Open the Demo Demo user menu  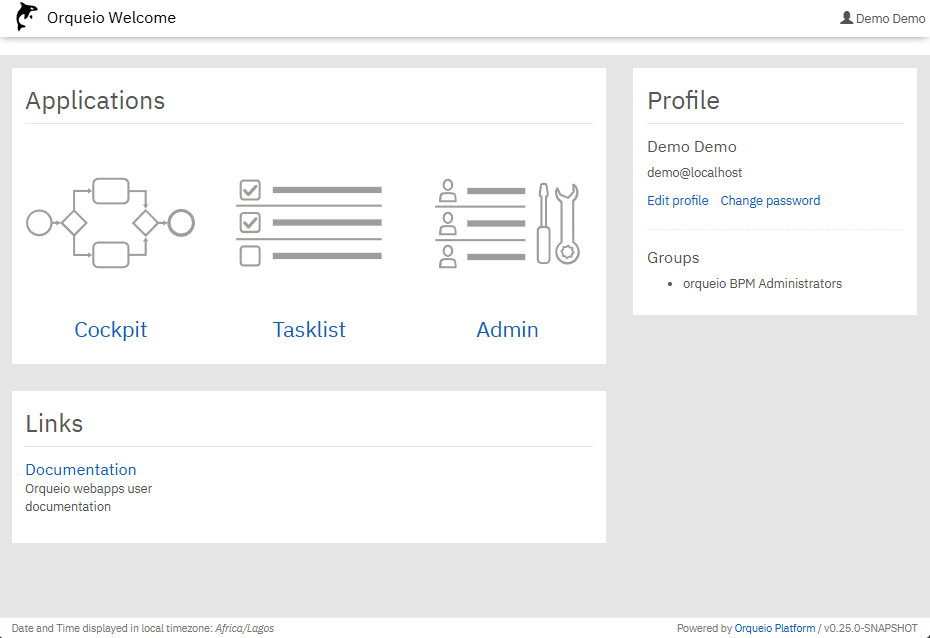889,18
